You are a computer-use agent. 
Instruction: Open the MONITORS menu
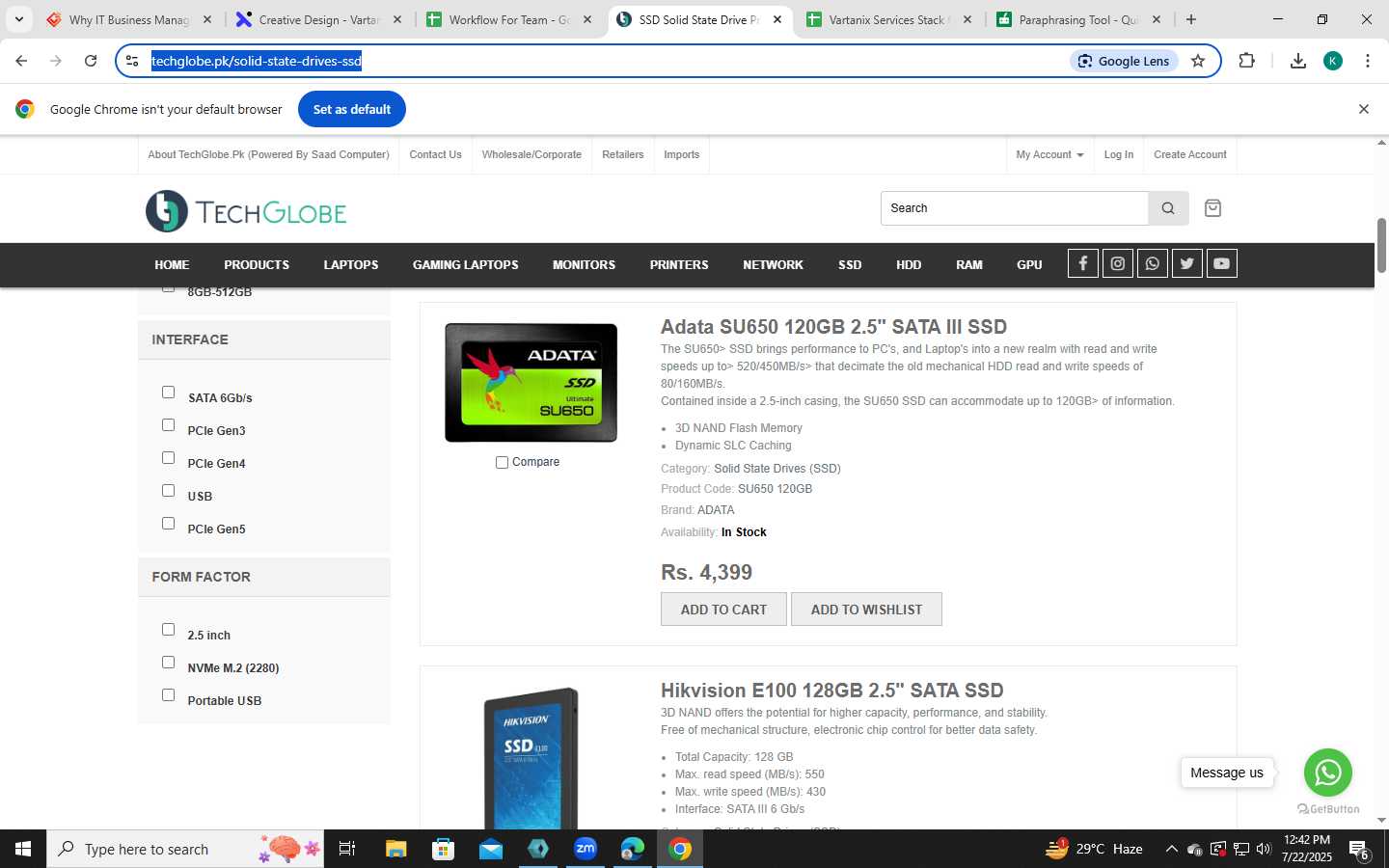coord(584,264)
